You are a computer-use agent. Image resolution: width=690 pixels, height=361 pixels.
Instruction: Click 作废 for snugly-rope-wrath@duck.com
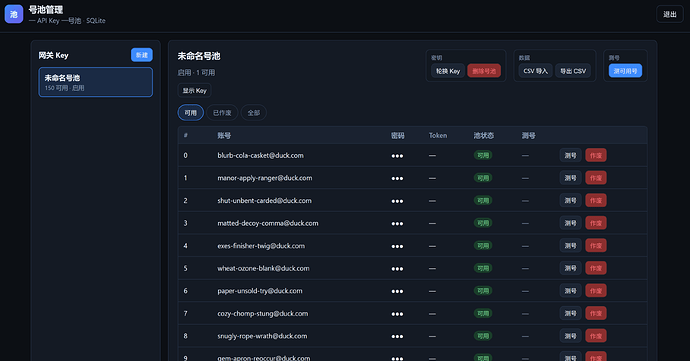pos(596,336)
